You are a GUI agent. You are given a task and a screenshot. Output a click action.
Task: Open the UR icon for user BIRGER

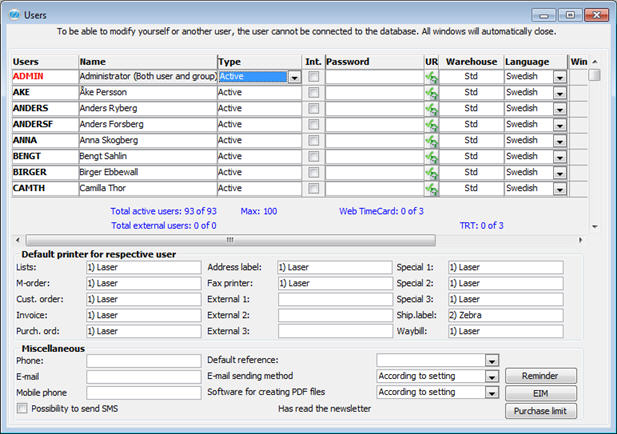(432, 173)
